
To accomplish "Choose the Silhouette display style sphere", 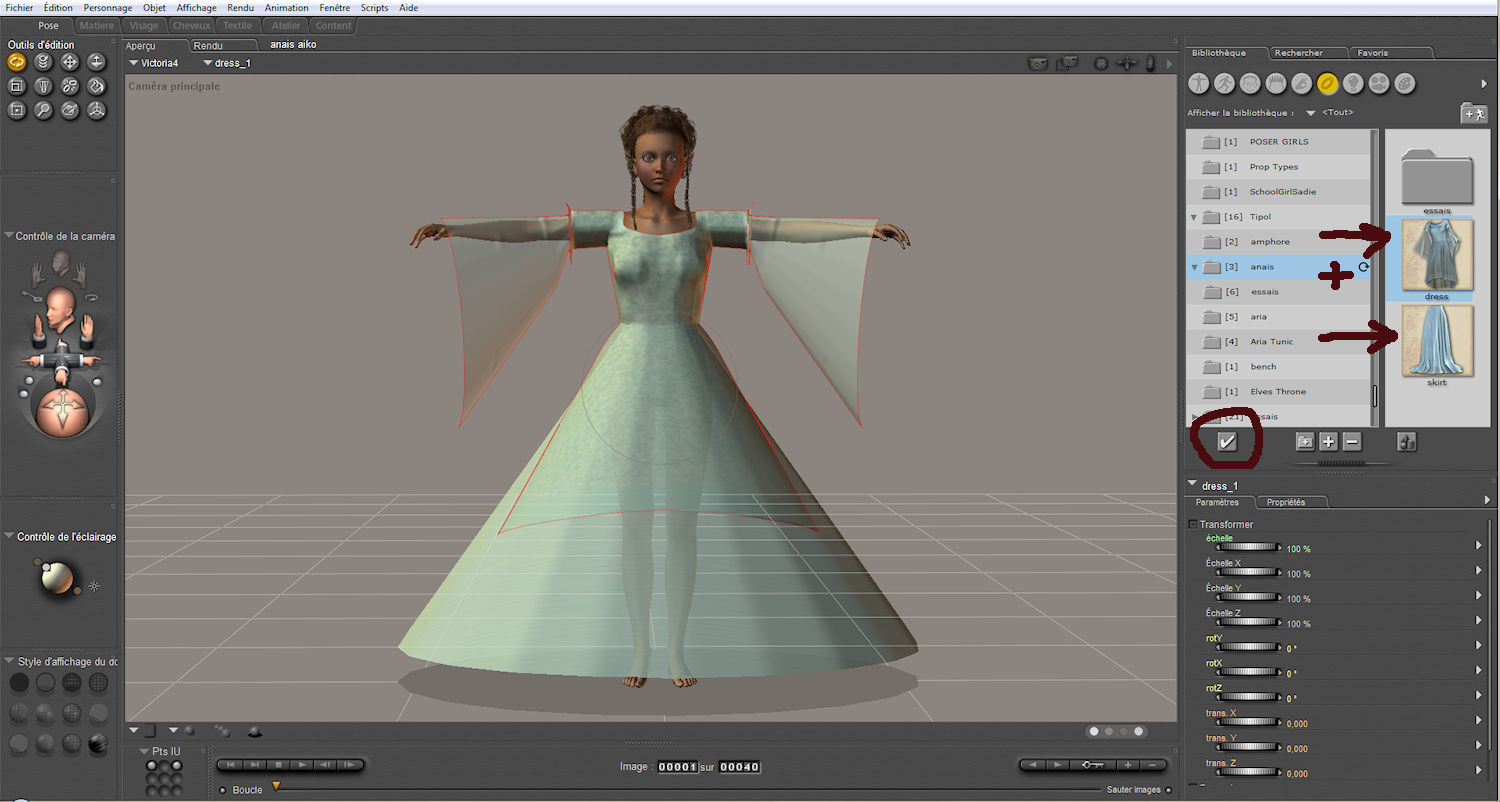I will click(19, 683).
